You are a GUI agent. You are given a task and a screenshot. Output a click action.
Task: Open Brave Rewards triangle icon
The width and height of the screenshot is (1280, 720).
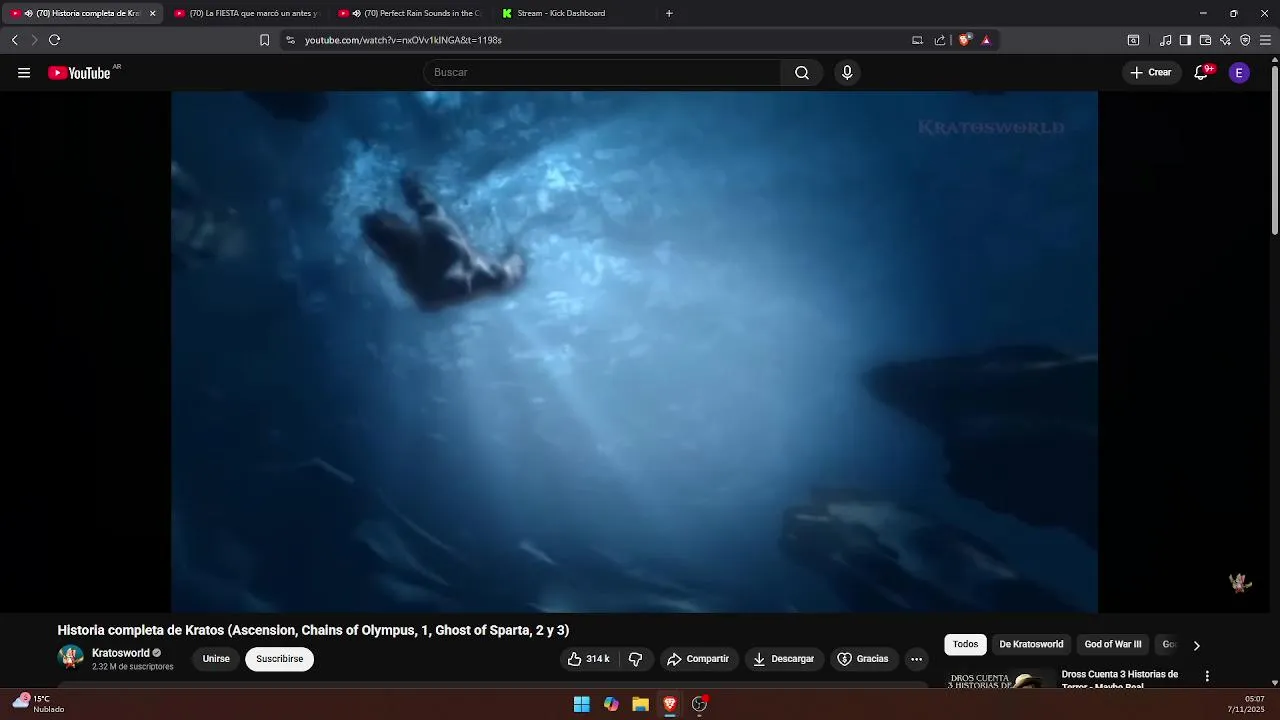pos(986,40)
